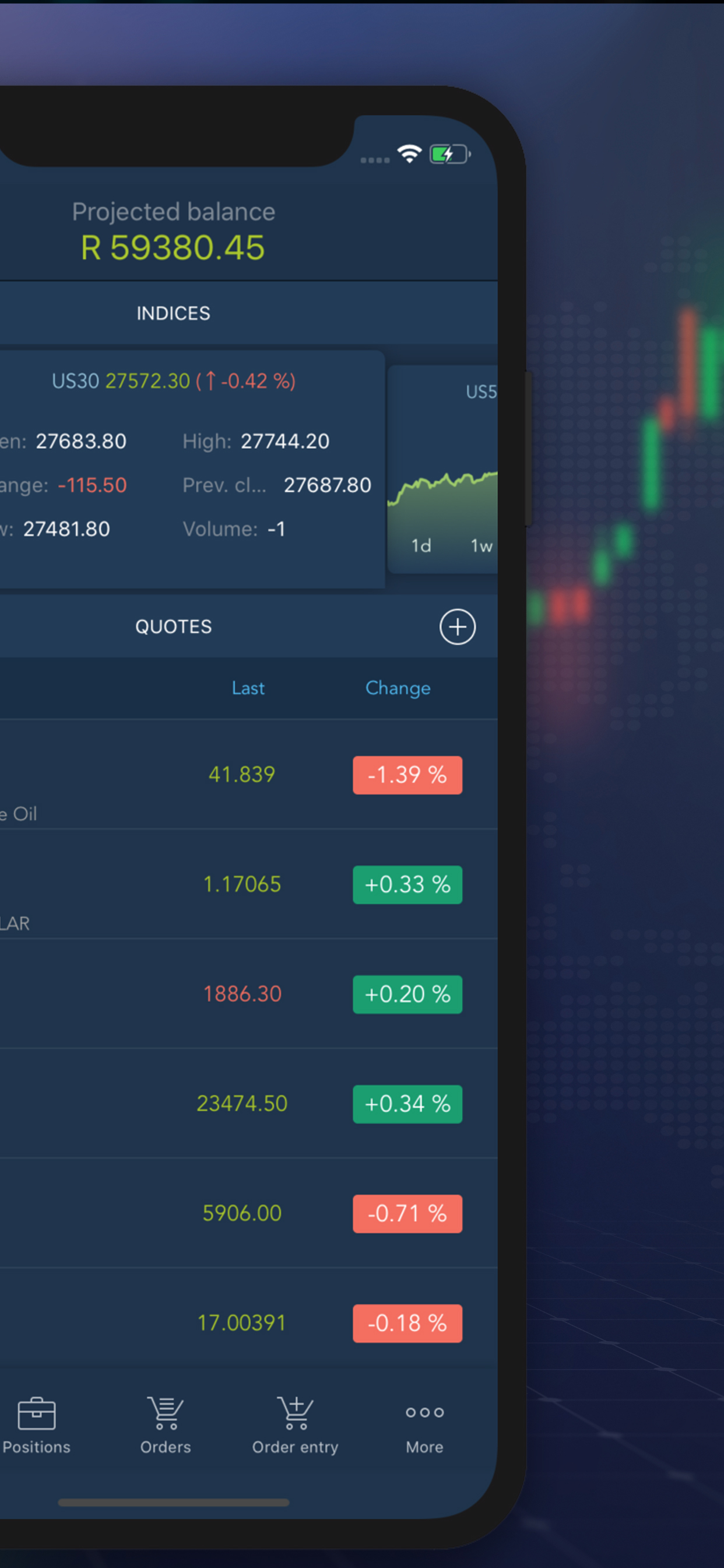Select the 1w chart range
724x1568 pixels.
click(482, 545)
